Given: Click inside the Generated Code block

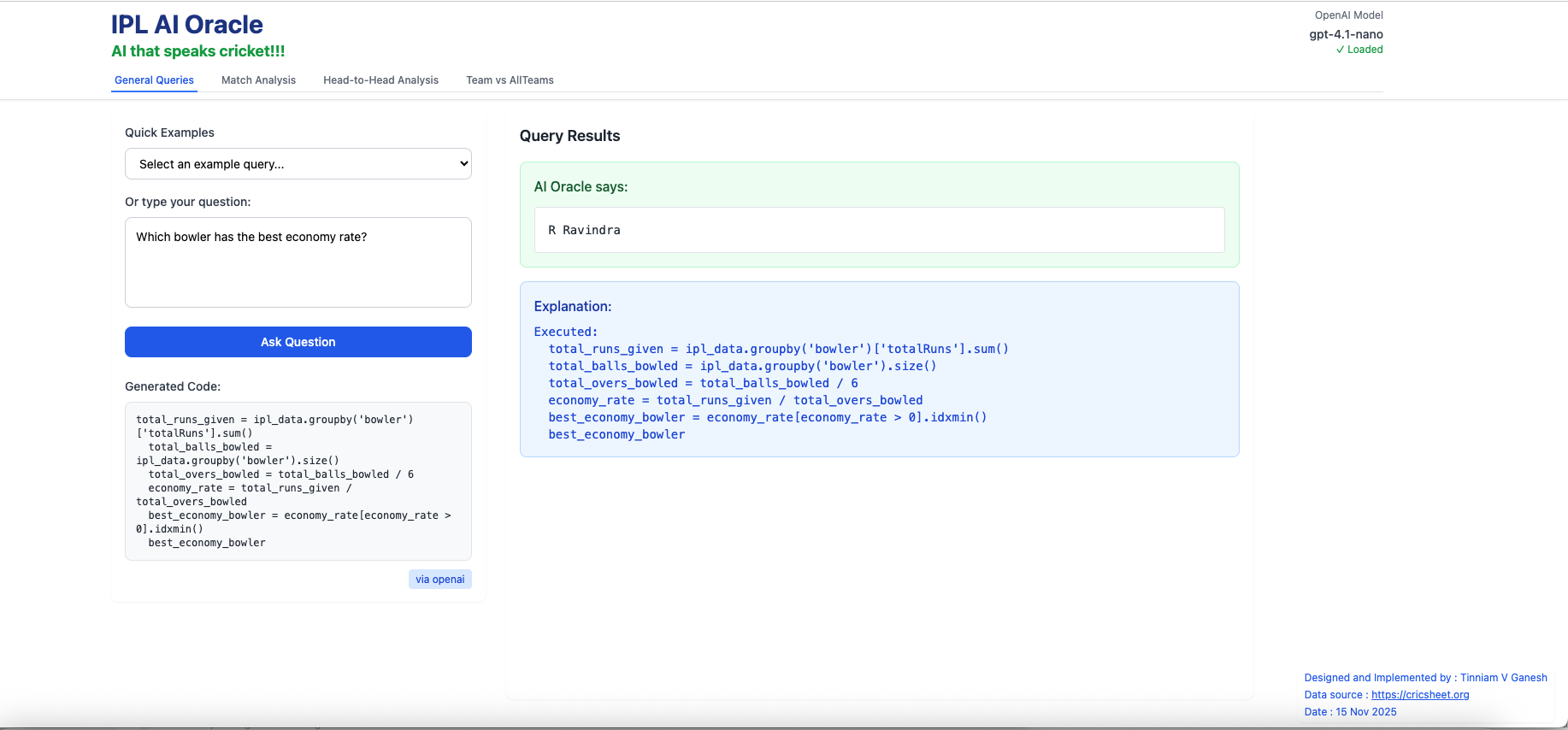Looking at the screenshot, I should pyautogui.click(x=298, y=481).
